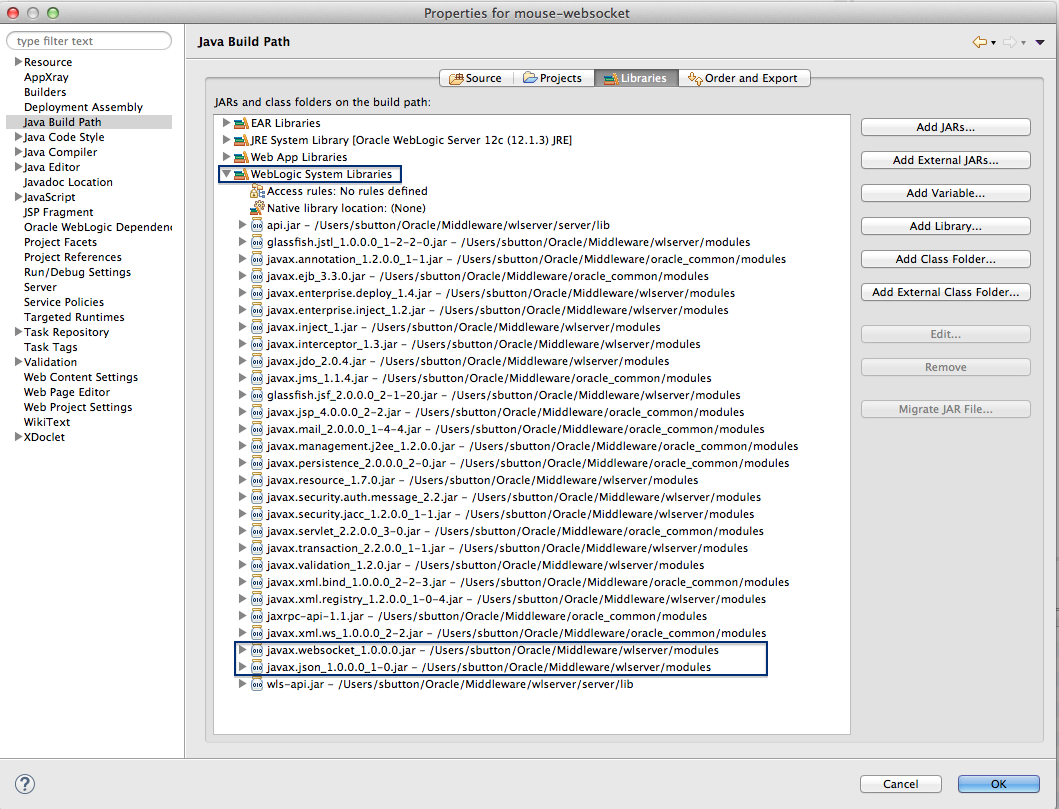Viewport: 1059px width, 809px height.
Task: Click the Access rules icon
Action: point(257,191)
